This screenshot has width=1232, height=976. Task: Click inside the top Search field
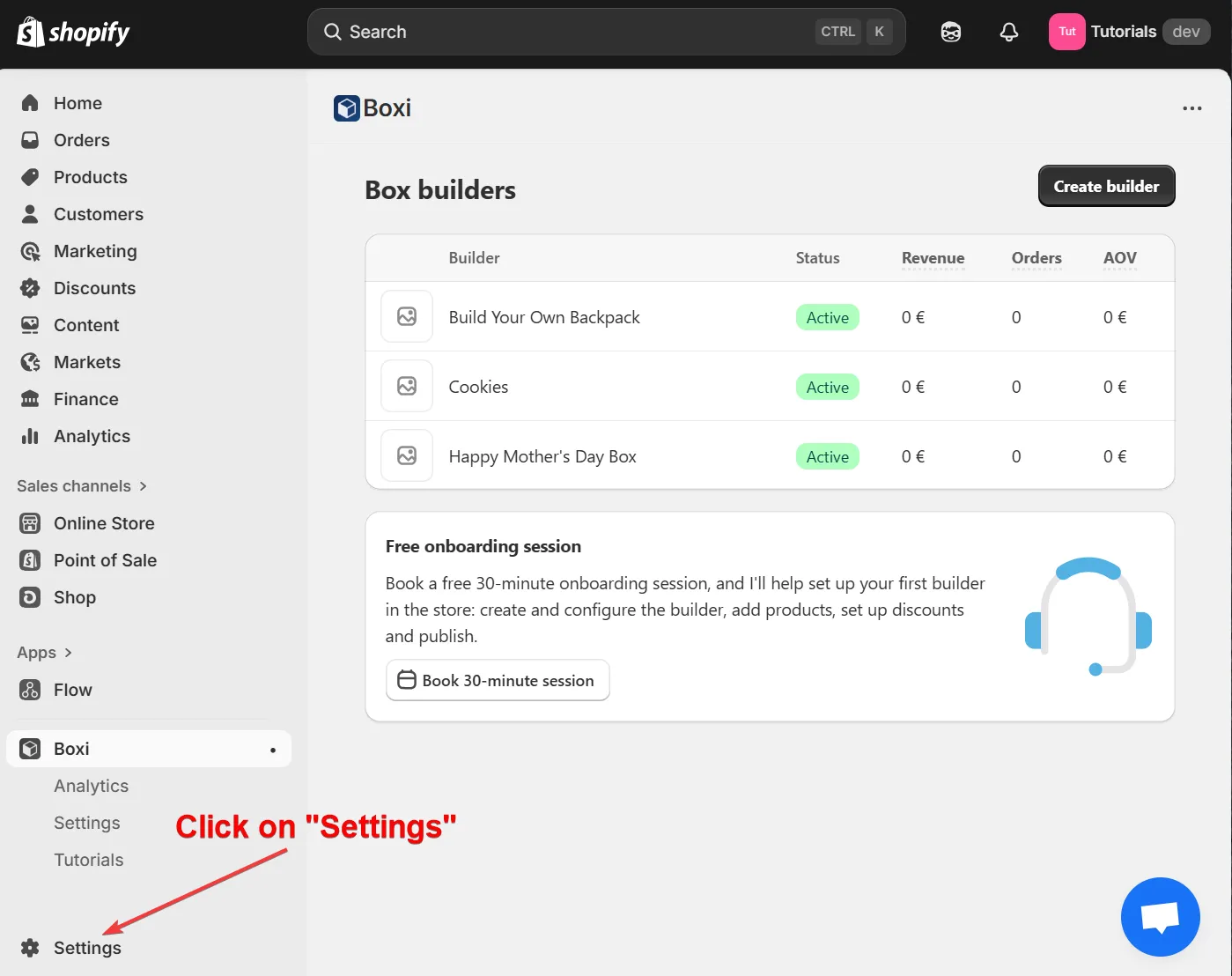coord(528,32)
